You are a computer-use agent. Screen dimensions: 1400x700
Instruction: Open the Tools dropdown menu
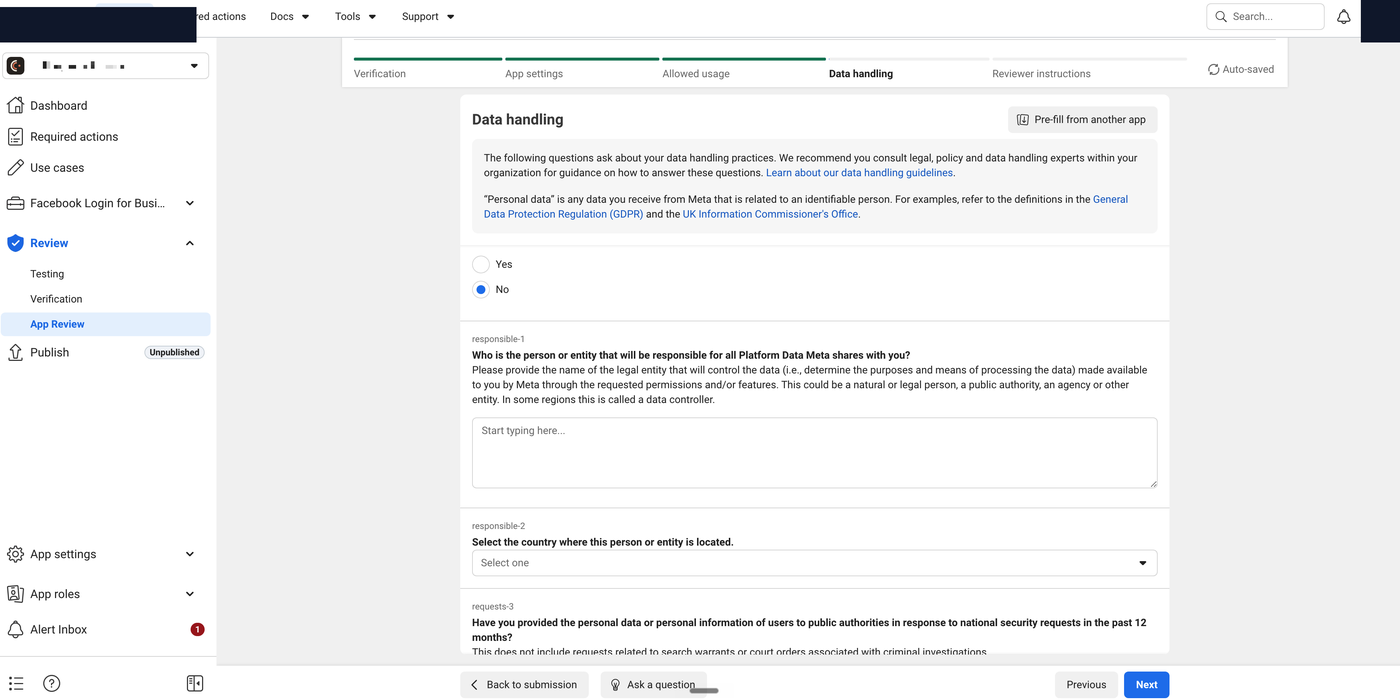click(355, 17)
